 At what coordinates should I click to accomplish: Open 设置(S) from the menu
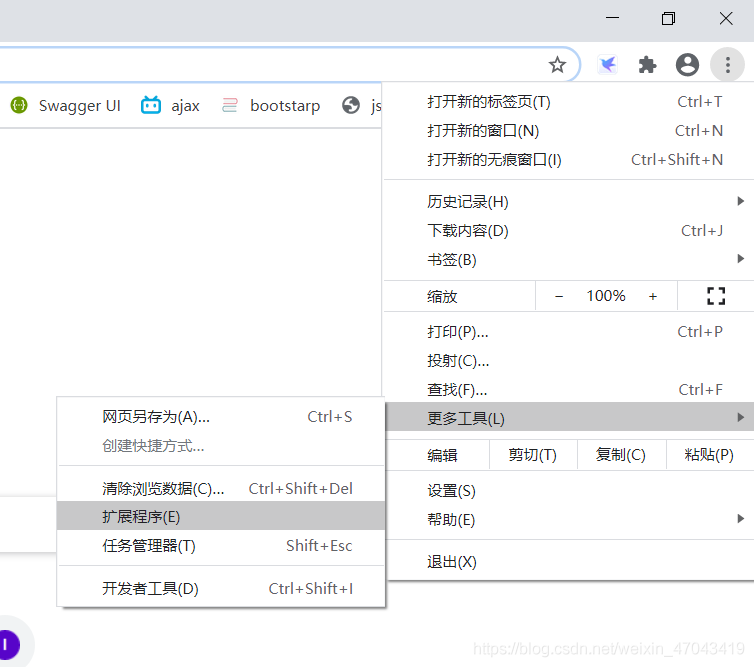coord(569,491)
